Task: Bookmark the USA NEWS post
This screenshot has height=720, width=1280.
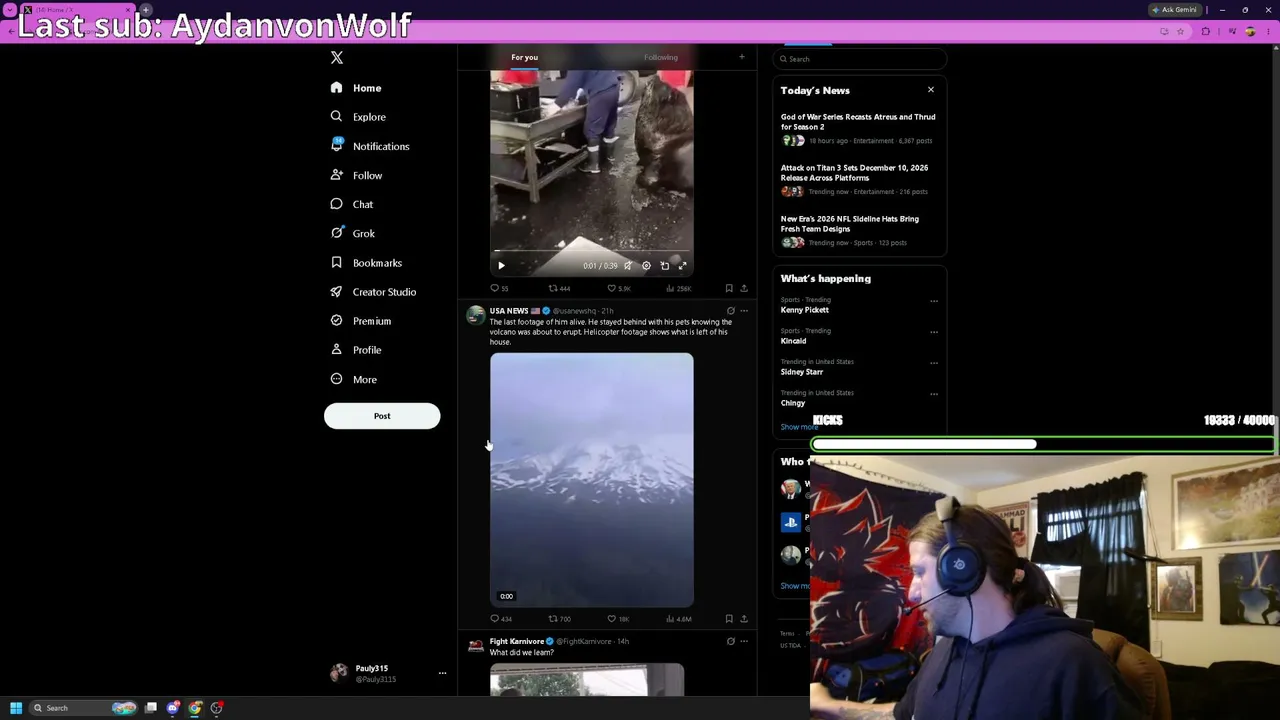Action: point(729,619)
